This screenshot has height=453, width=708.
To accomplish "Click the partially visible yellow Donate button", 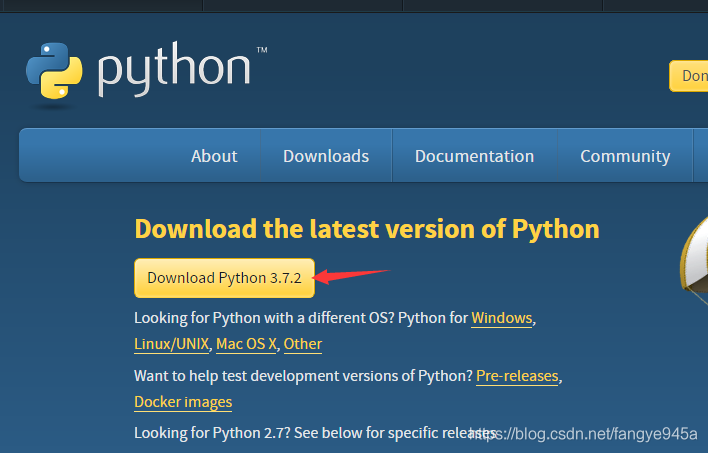I will 690,76.
